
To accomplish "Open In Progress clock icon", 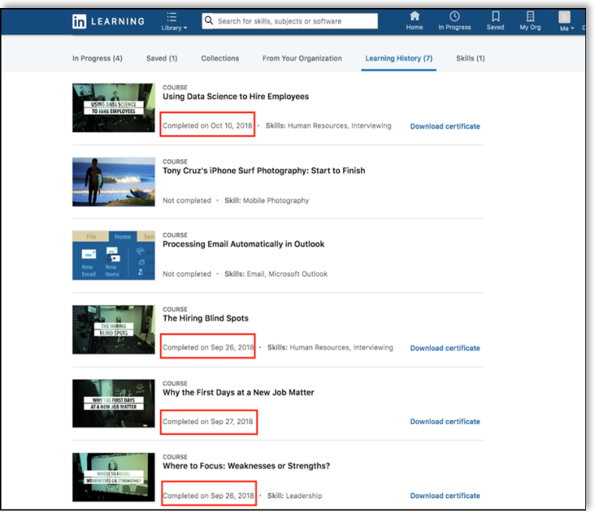I will click(455, 21).
